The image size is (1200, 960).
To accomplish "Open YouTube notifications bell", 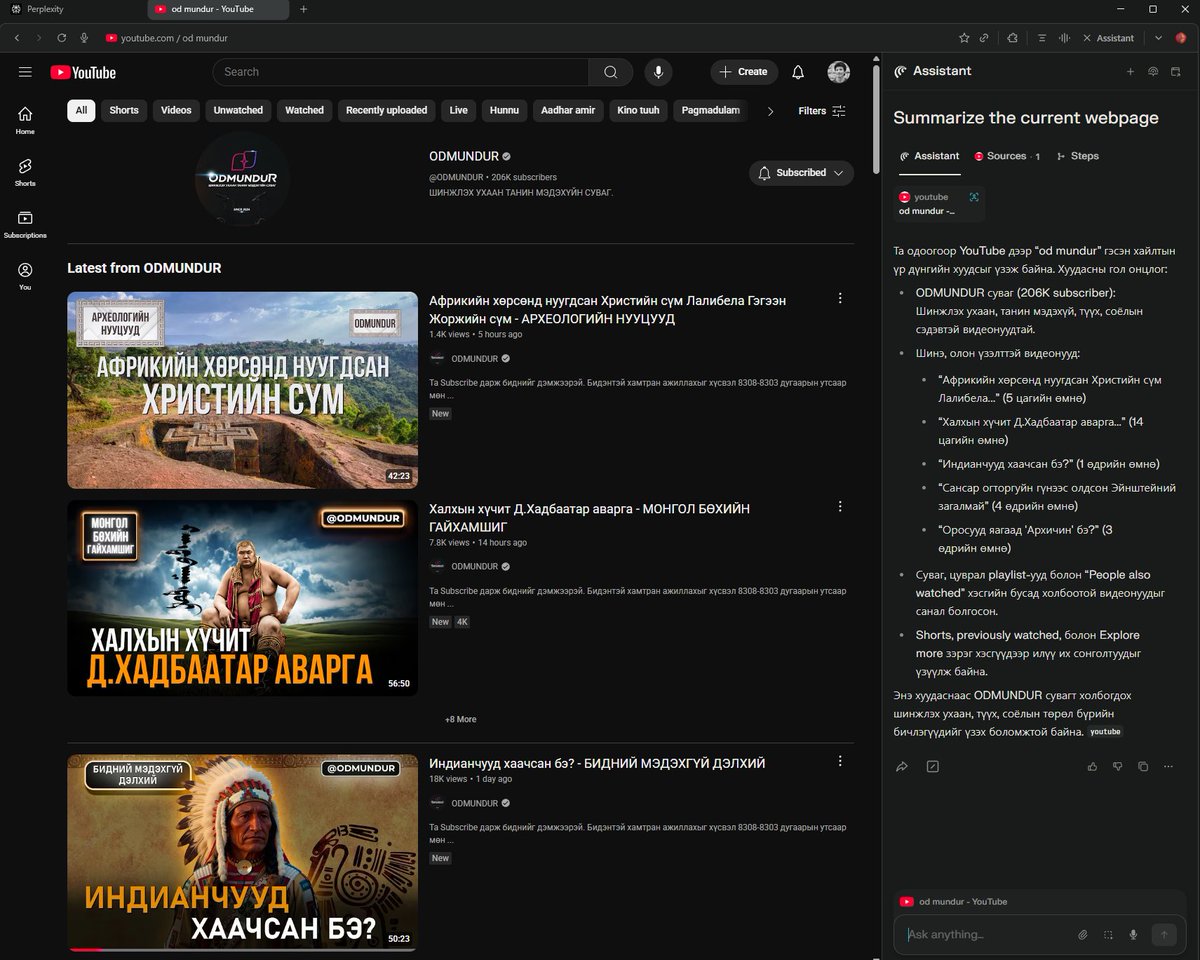I will pos(798,72).
